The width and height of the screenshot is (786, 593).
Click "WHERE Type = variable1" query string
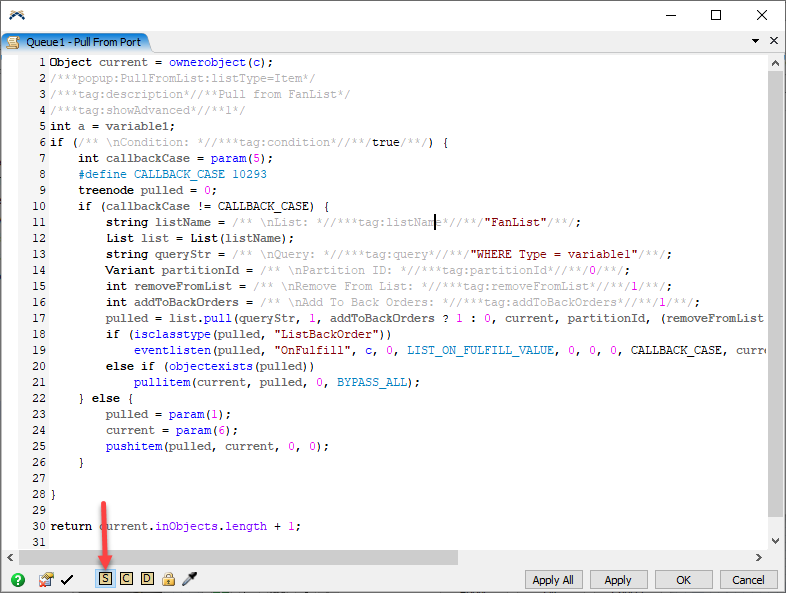pos(554,254)
